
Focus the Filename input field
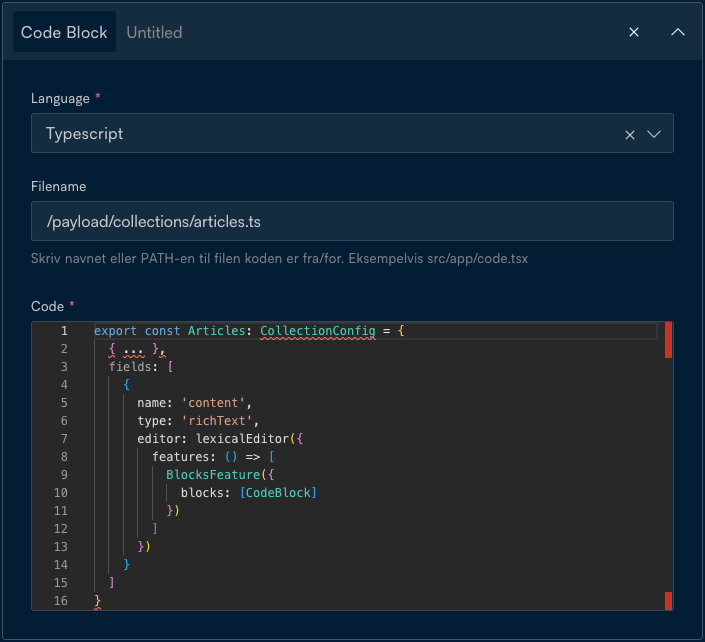352,221
